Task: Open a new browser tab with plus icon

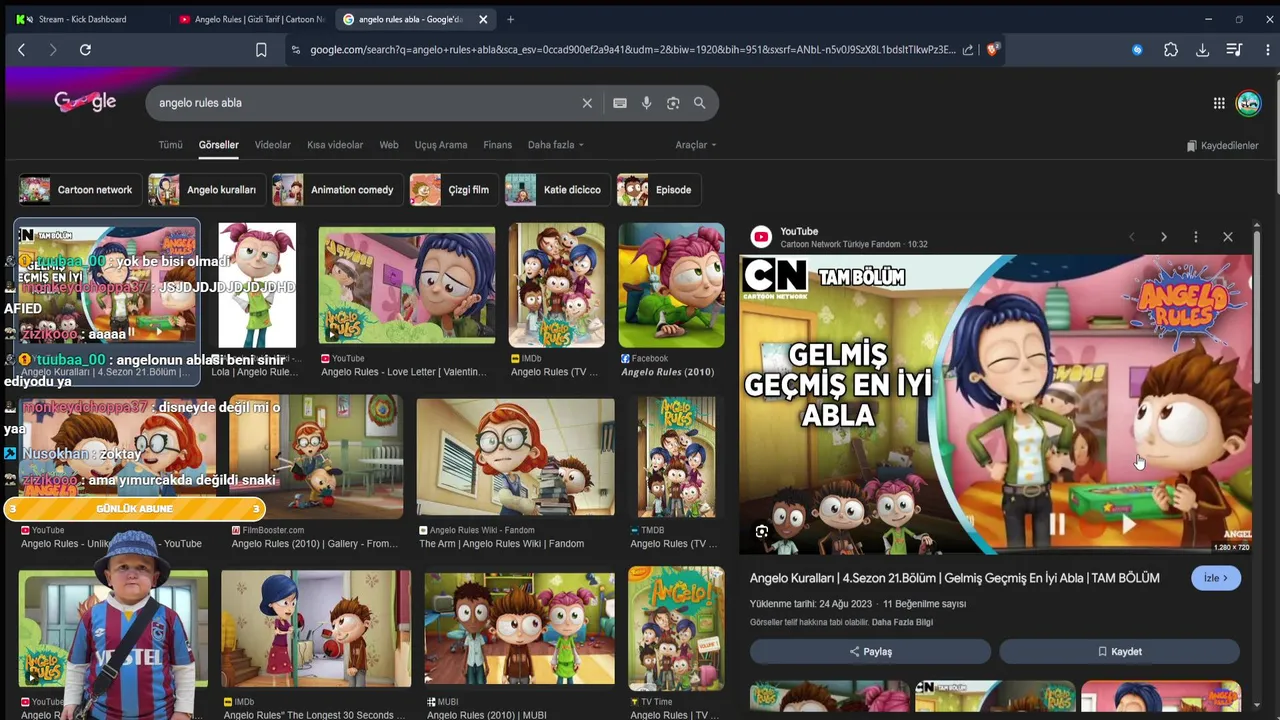Action: click(x=510, y=19)
